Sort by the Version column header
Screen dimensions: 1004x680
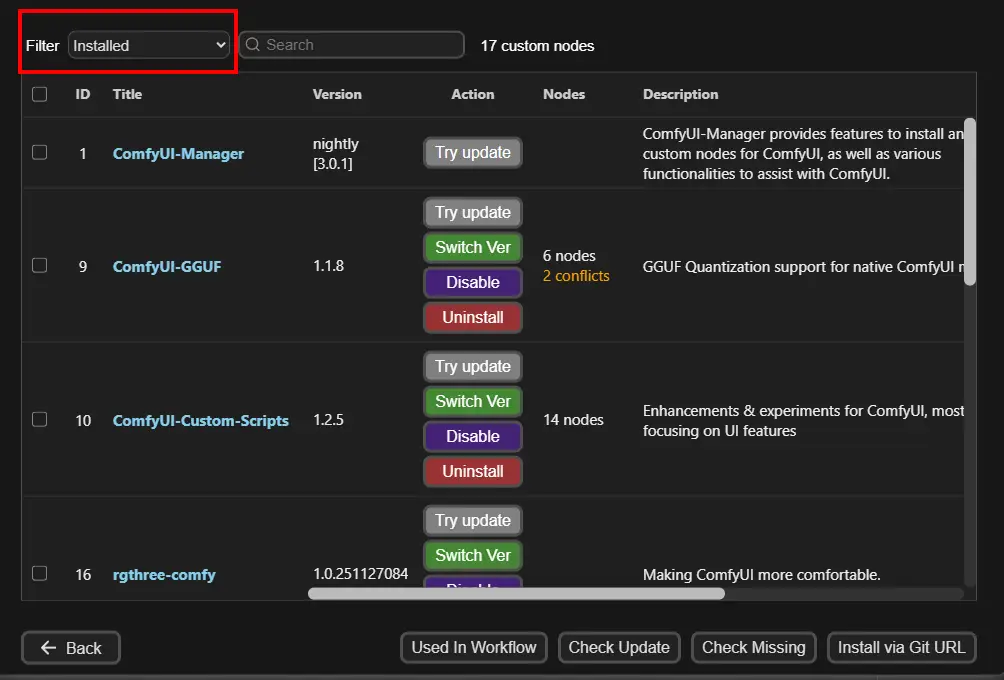tap(337, 94)
